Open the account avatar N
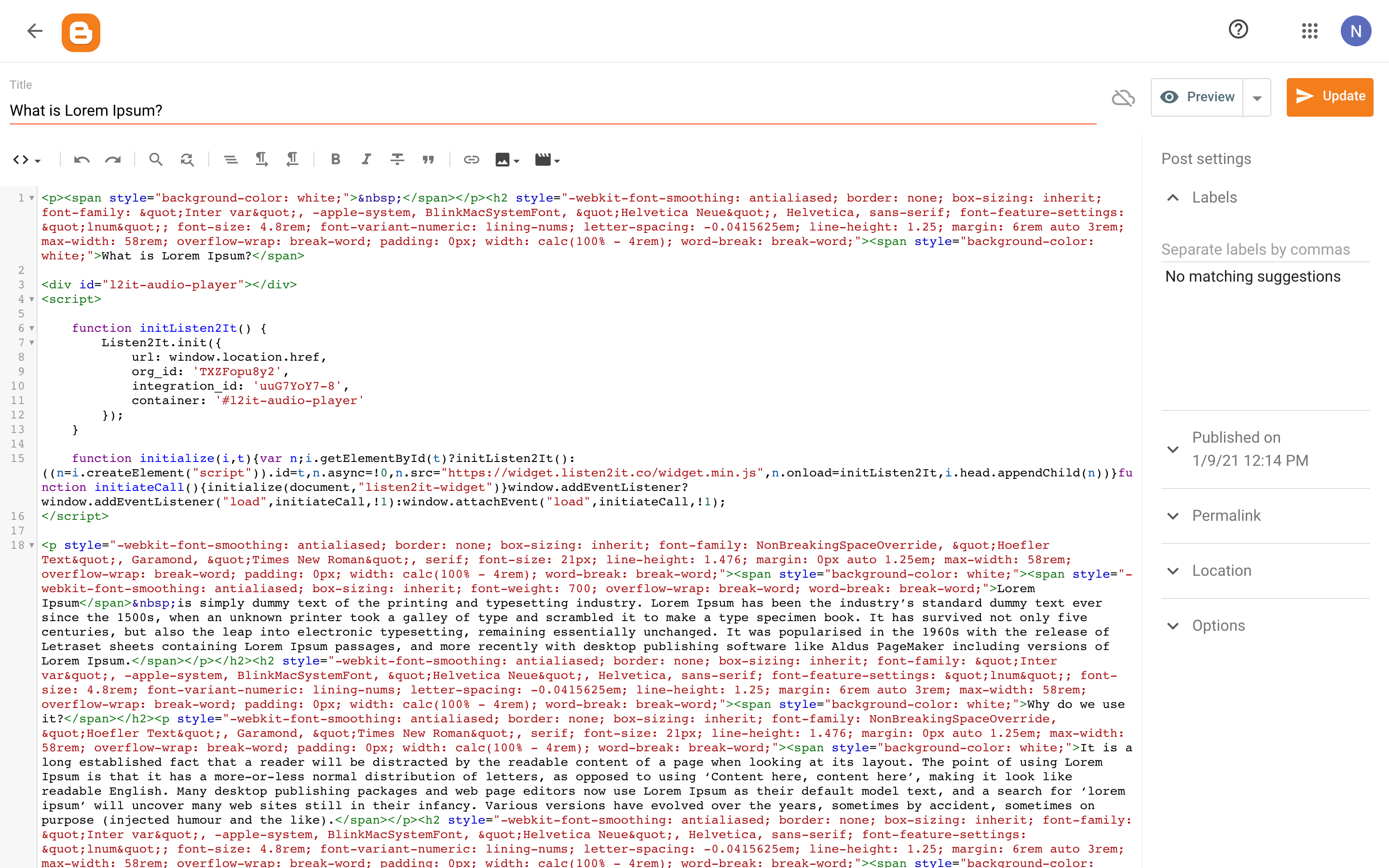1389x868 pixels. [x=1356, y=31]
